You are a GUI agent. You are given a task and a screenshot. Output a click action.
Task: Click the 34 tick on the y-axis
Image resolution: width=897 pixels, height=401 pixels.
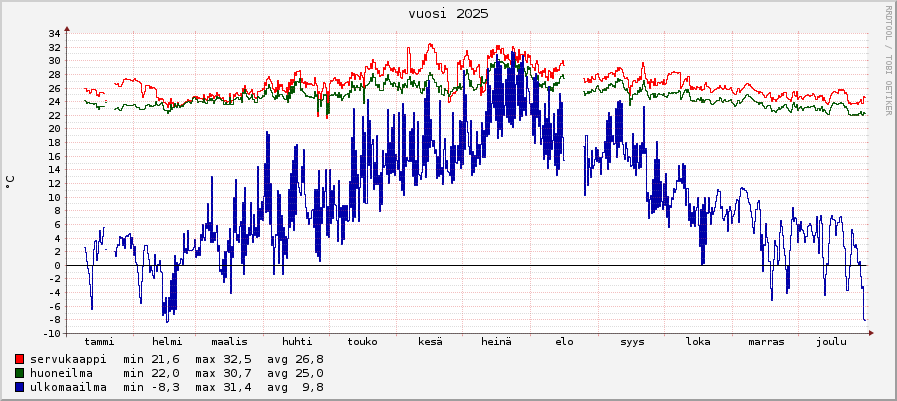(55, 34)
